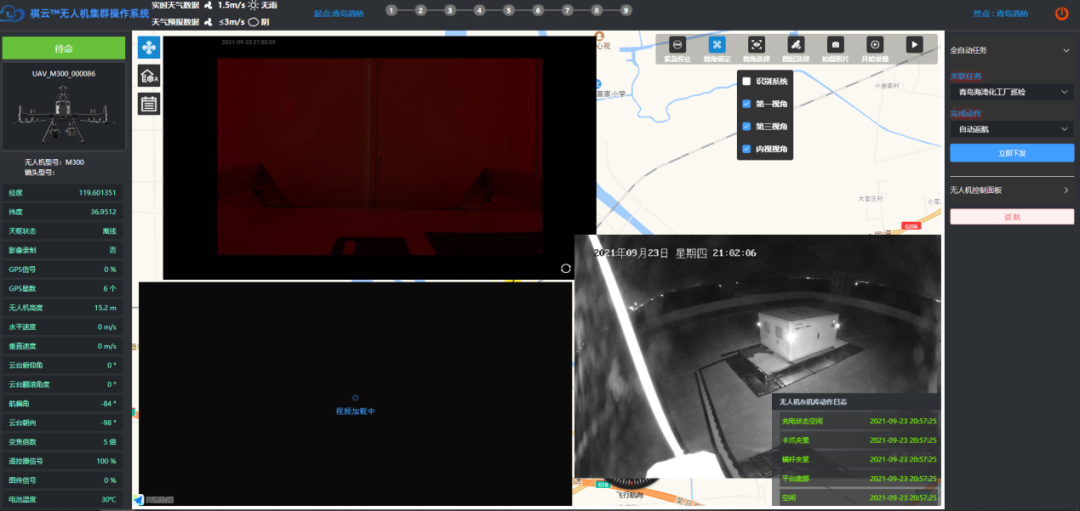Expand the 无人机控制面板 panel
Viewport: 1080px width, 511px height.
click(x=1066, y=190)
